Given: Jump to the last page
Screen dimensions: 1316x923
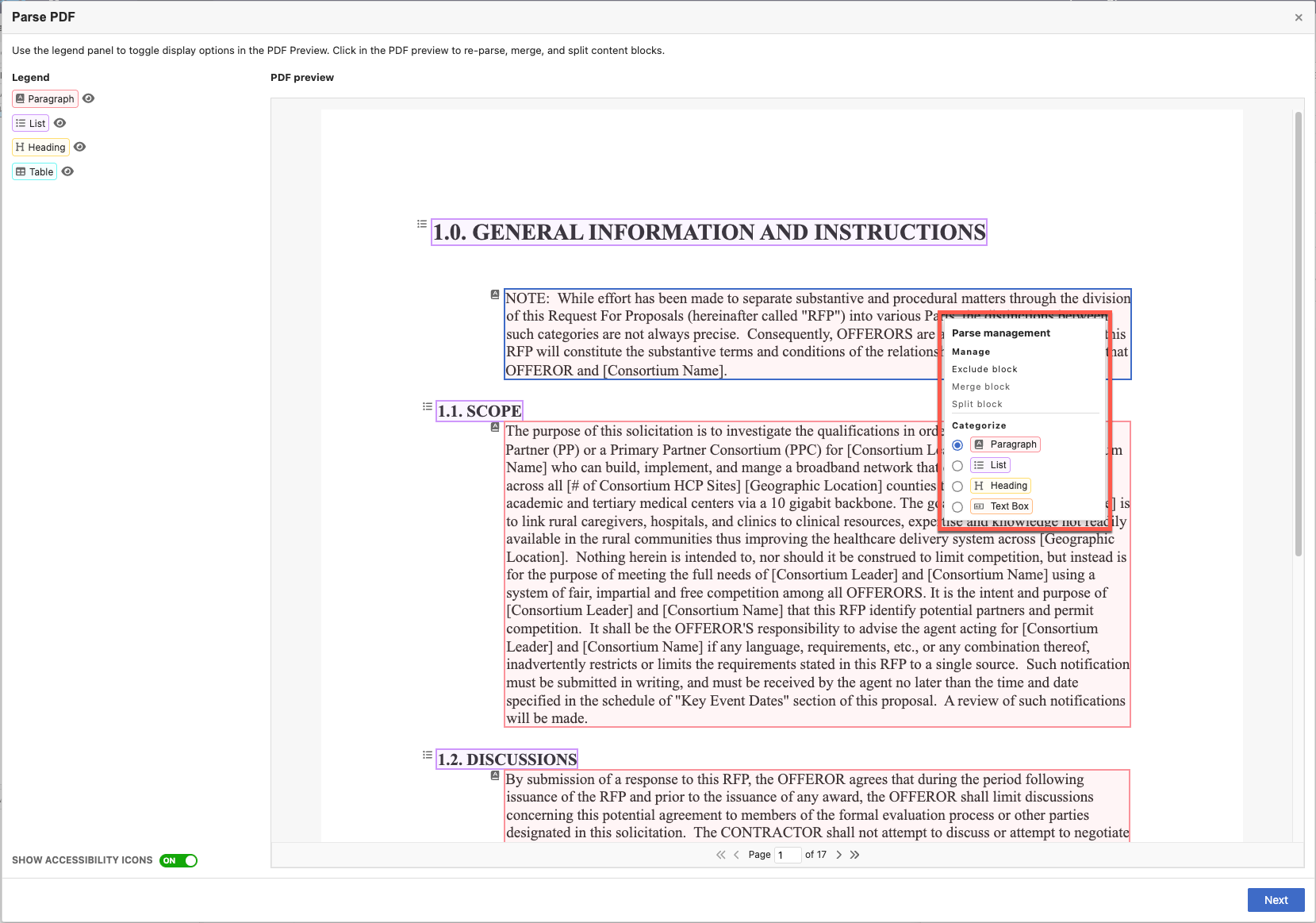Looking at the screenshot, I should pyautogui.click(x=854, y=855).
